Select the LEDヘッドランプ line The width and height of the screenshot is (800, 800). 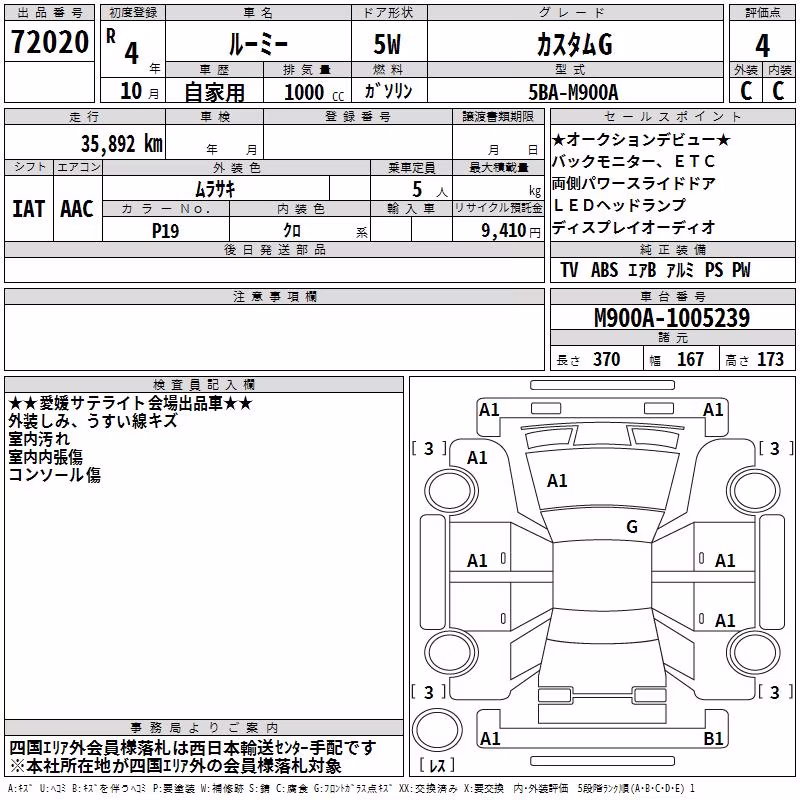click(x=619, y=205)
